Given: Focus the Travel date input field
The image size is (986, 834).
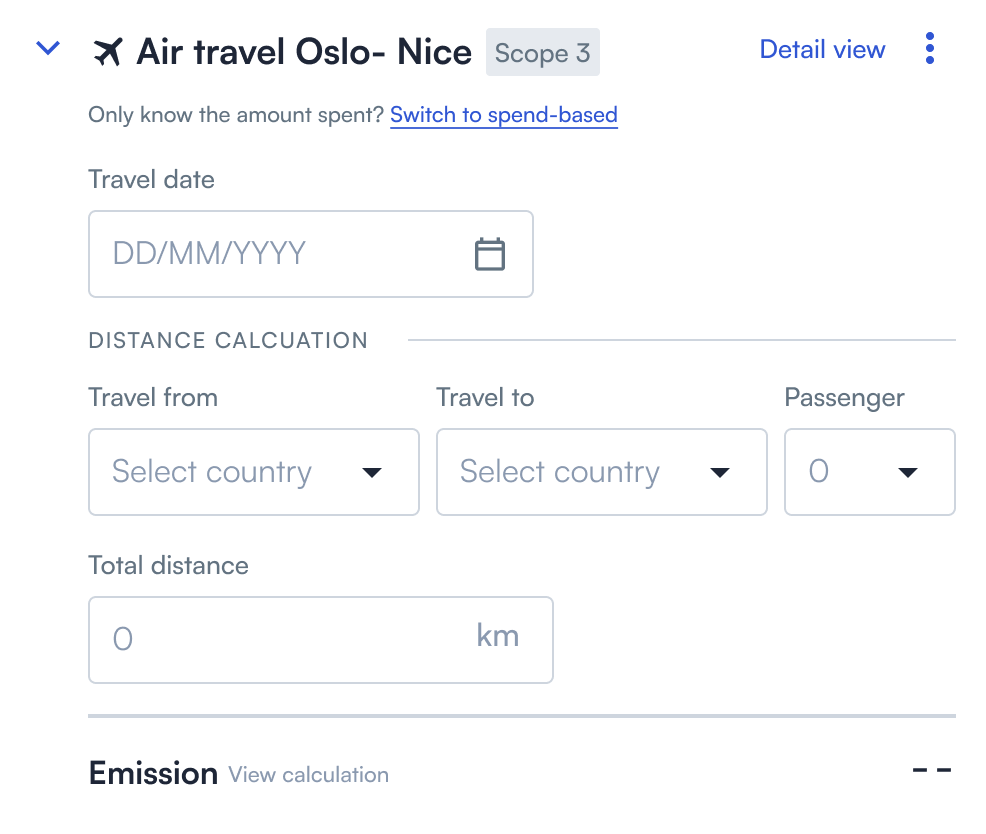Looking at the screenshot, I should pyautogui.click(x=311, y=254).
